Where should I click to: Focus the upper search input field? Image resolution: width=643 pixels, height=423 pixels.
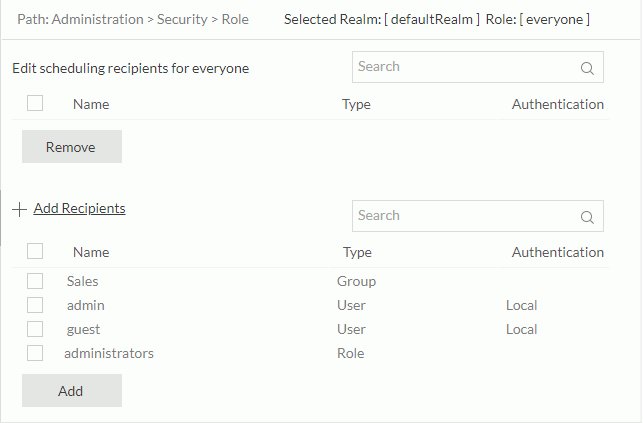(x=465, y=67)
